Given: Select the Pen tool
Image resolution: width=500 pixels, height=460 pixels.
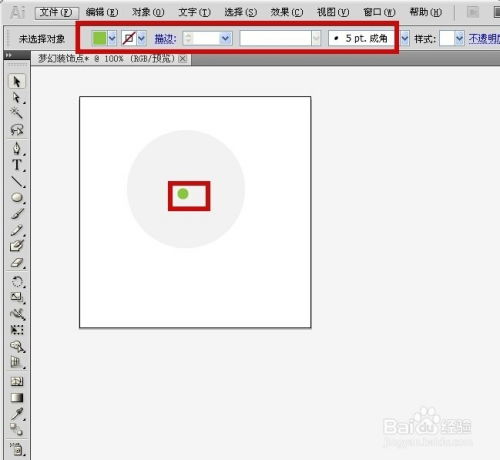Looking at the screenshot, I should [x=17, y=149].
